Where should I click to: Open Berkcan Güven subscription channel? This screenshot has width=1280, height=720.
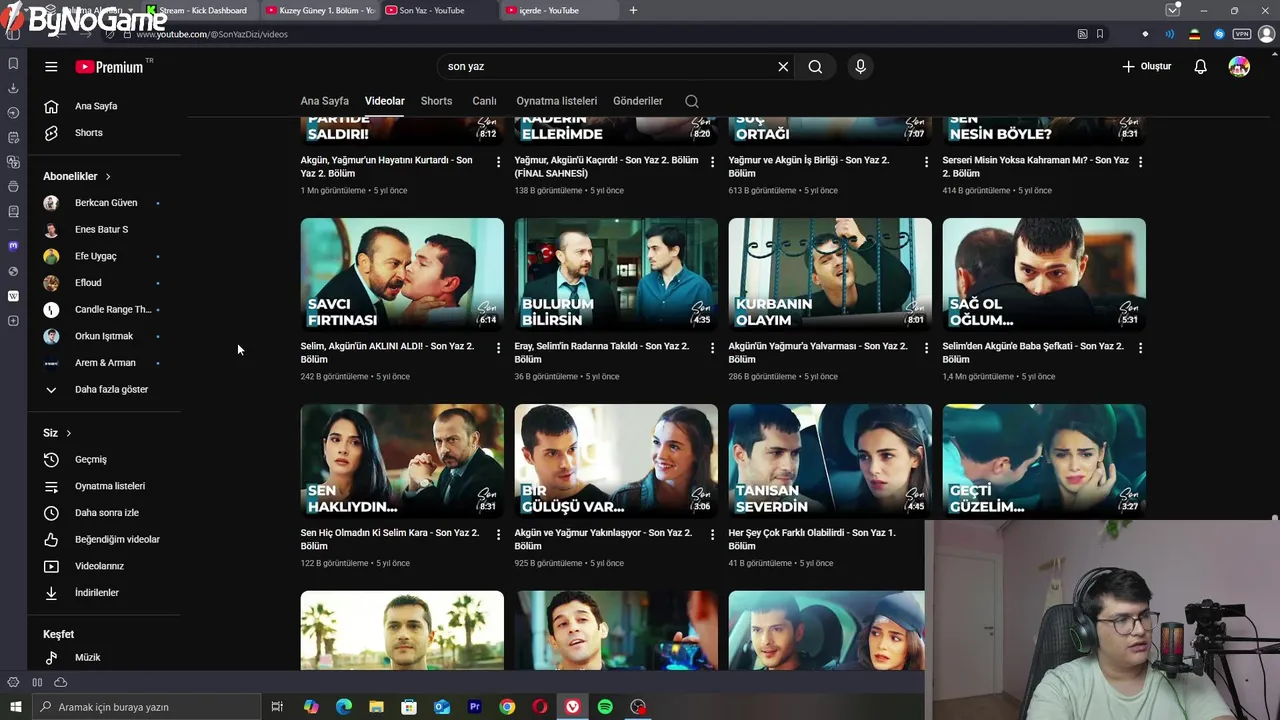point(104,203)
